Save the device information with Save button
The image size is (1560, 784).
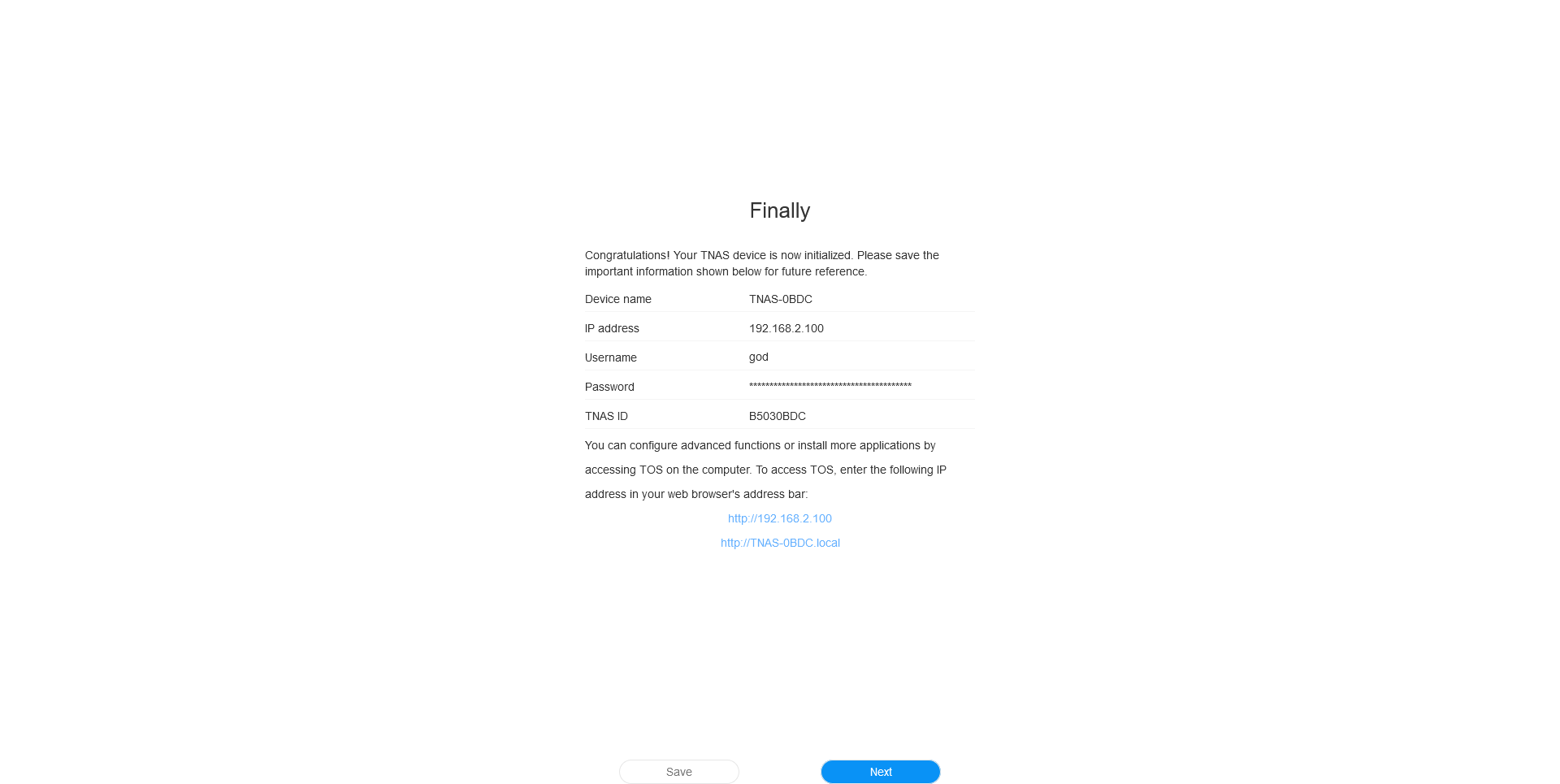pos(679,772)
